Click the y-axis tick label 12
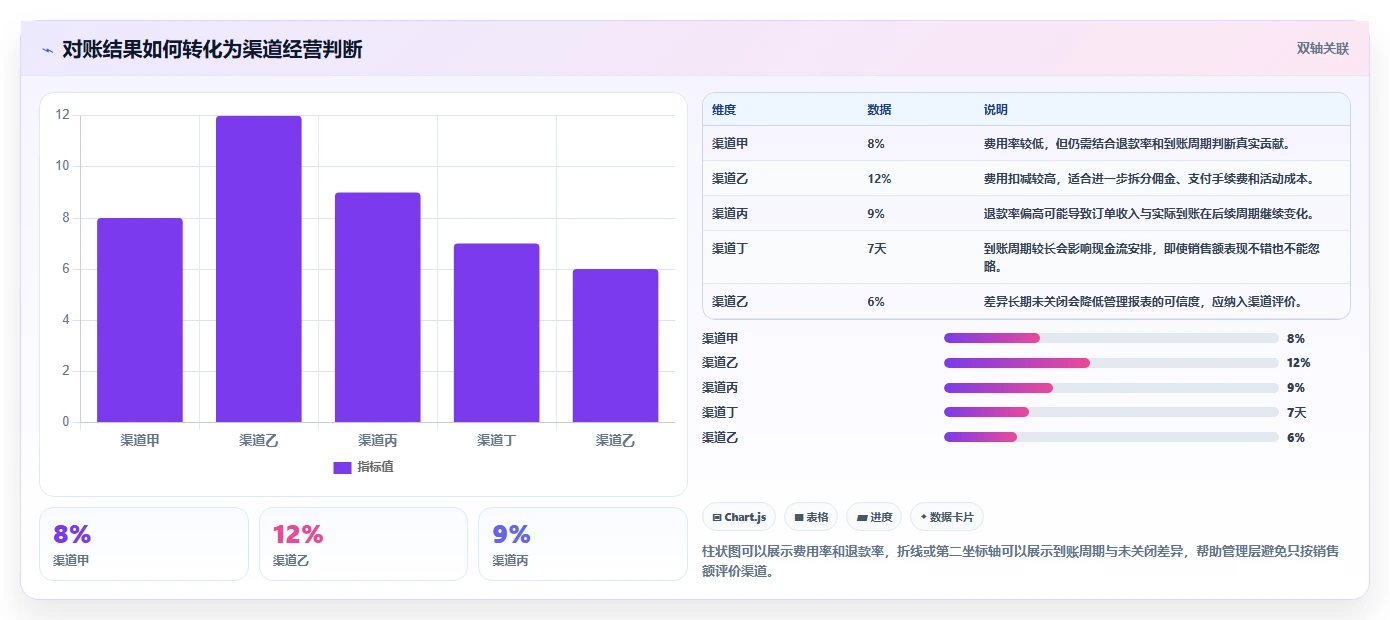The width and height of the screenshot is (1390, 620). 63,115
